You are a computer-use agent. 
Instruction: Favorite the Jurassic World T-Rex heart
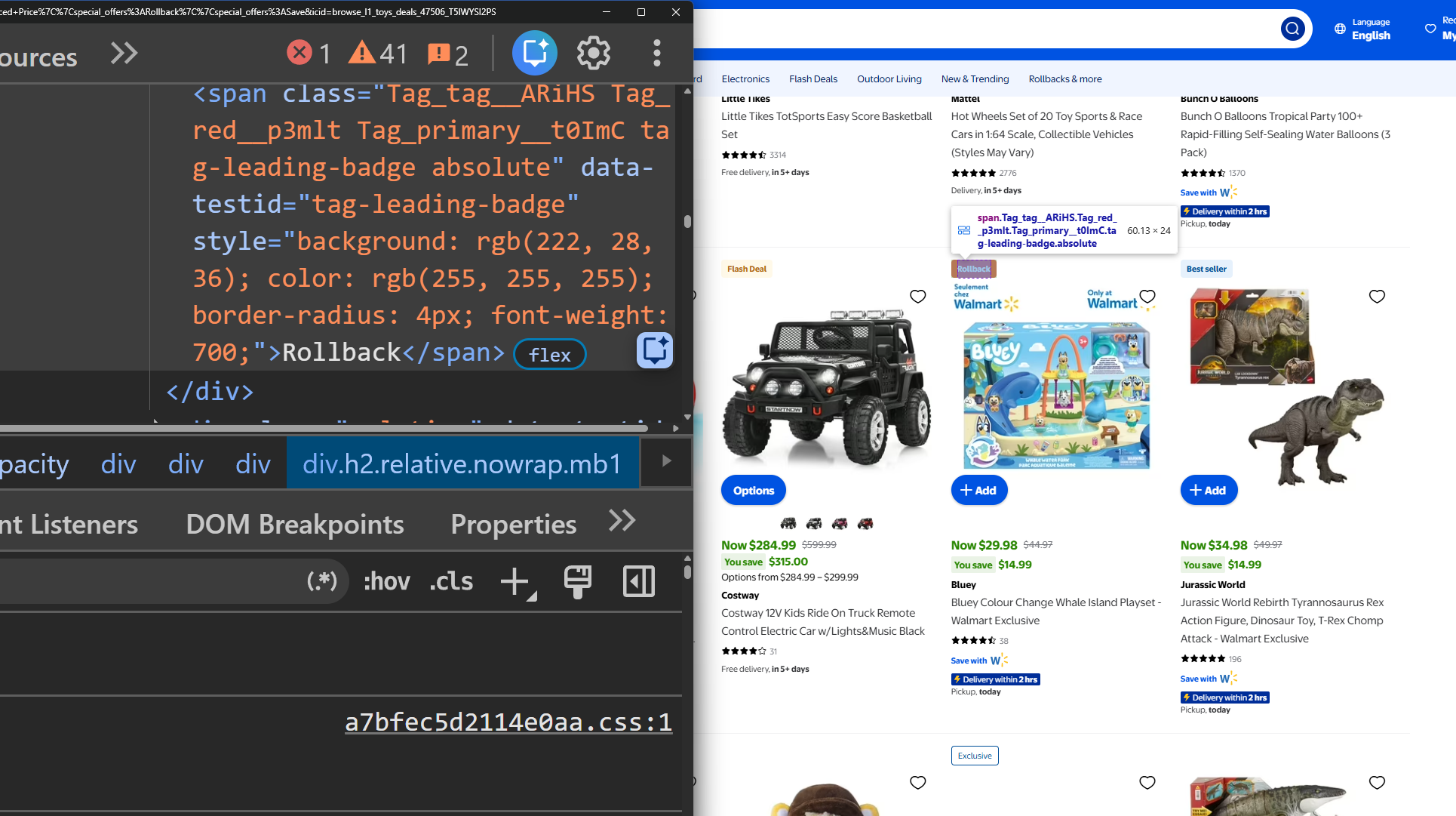tap(1377, 297)
